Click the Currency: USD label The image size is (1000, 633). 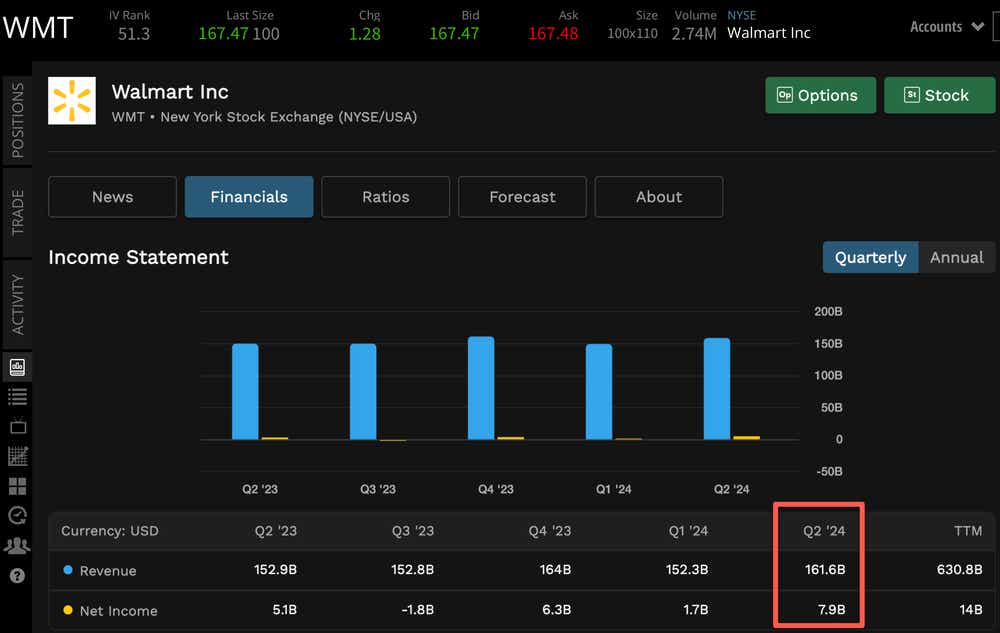coord(110,531)
